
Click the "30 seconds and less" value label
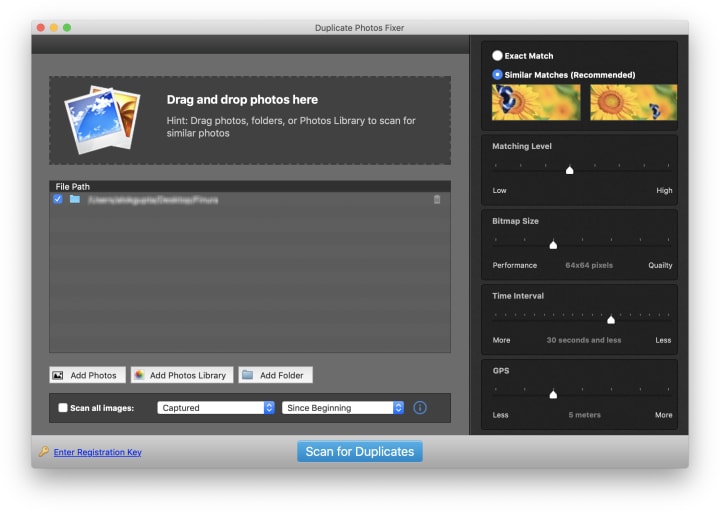(584, 340)
